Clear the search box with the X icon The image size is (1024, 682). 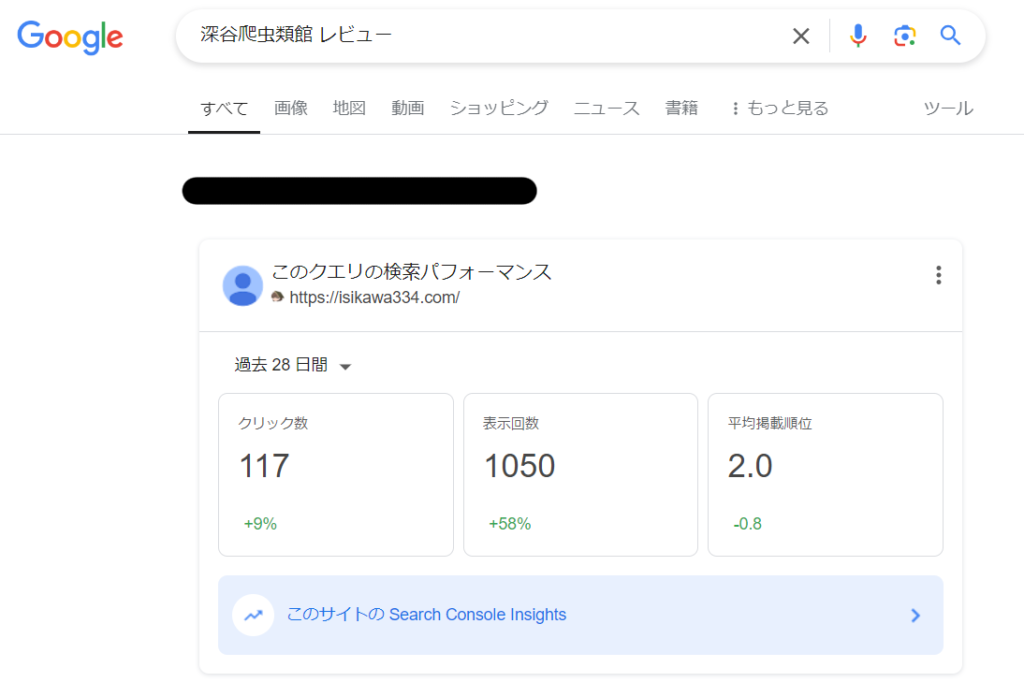(801, 36)
